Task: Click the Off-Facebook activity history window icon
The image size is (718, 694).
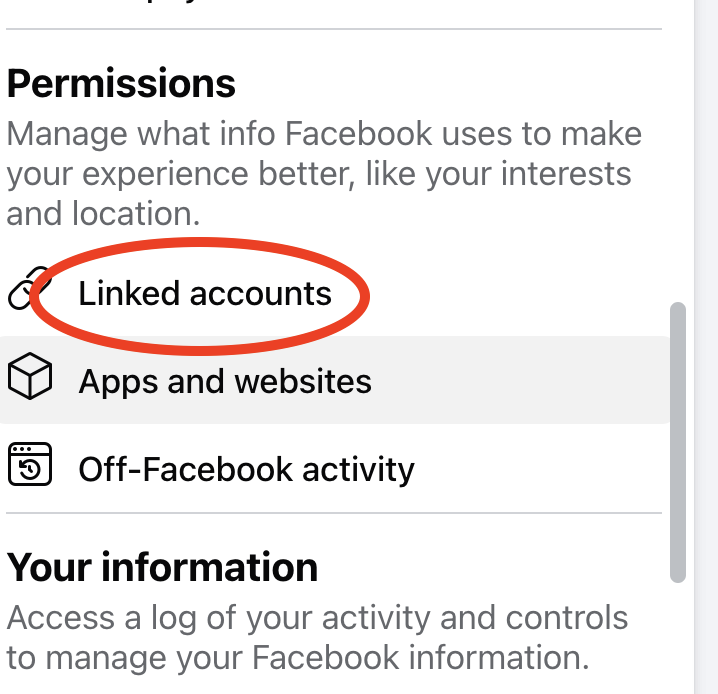Action: (29, 468)
